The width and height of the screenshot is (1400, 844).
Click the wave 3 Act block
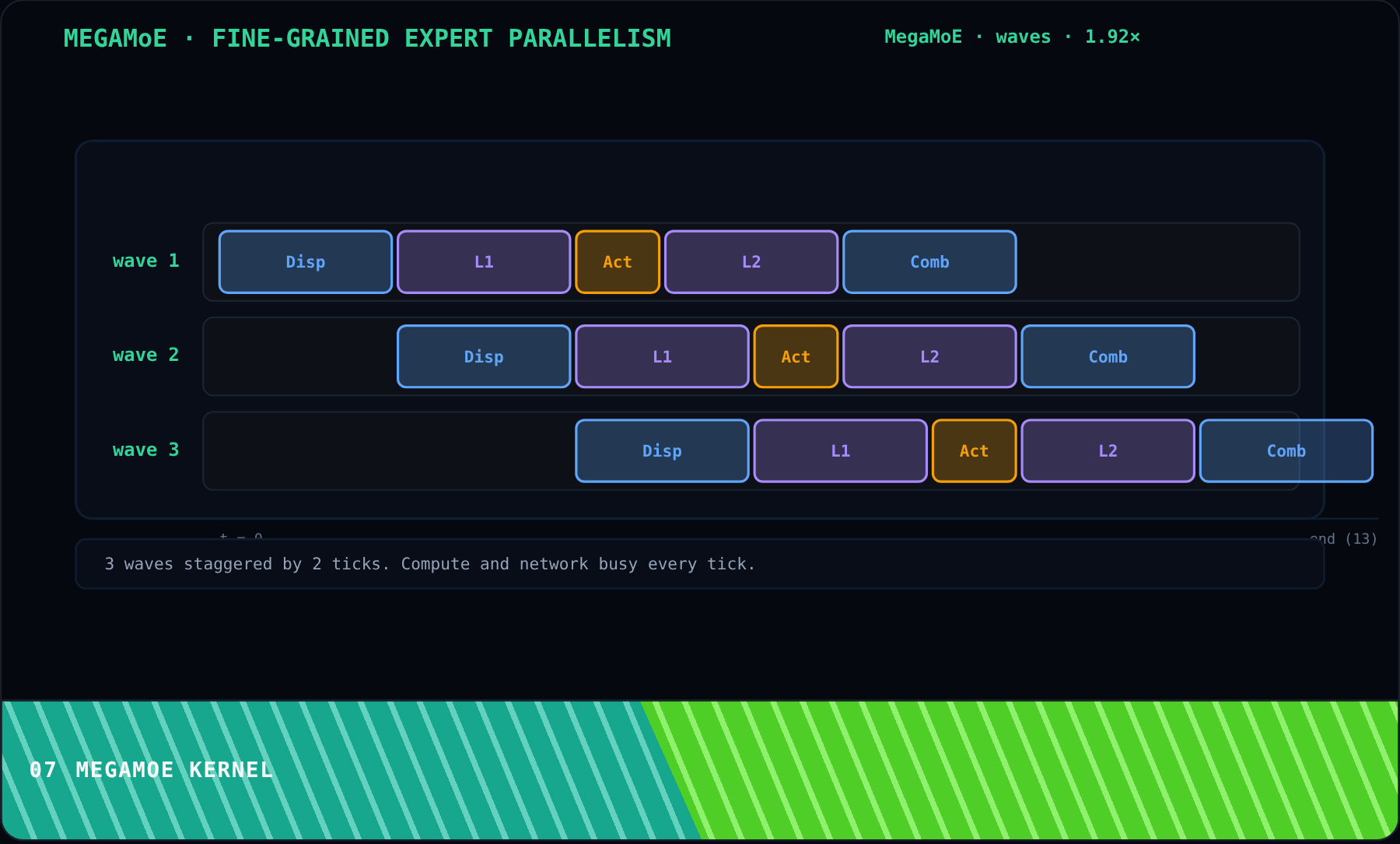coord(974,451)
